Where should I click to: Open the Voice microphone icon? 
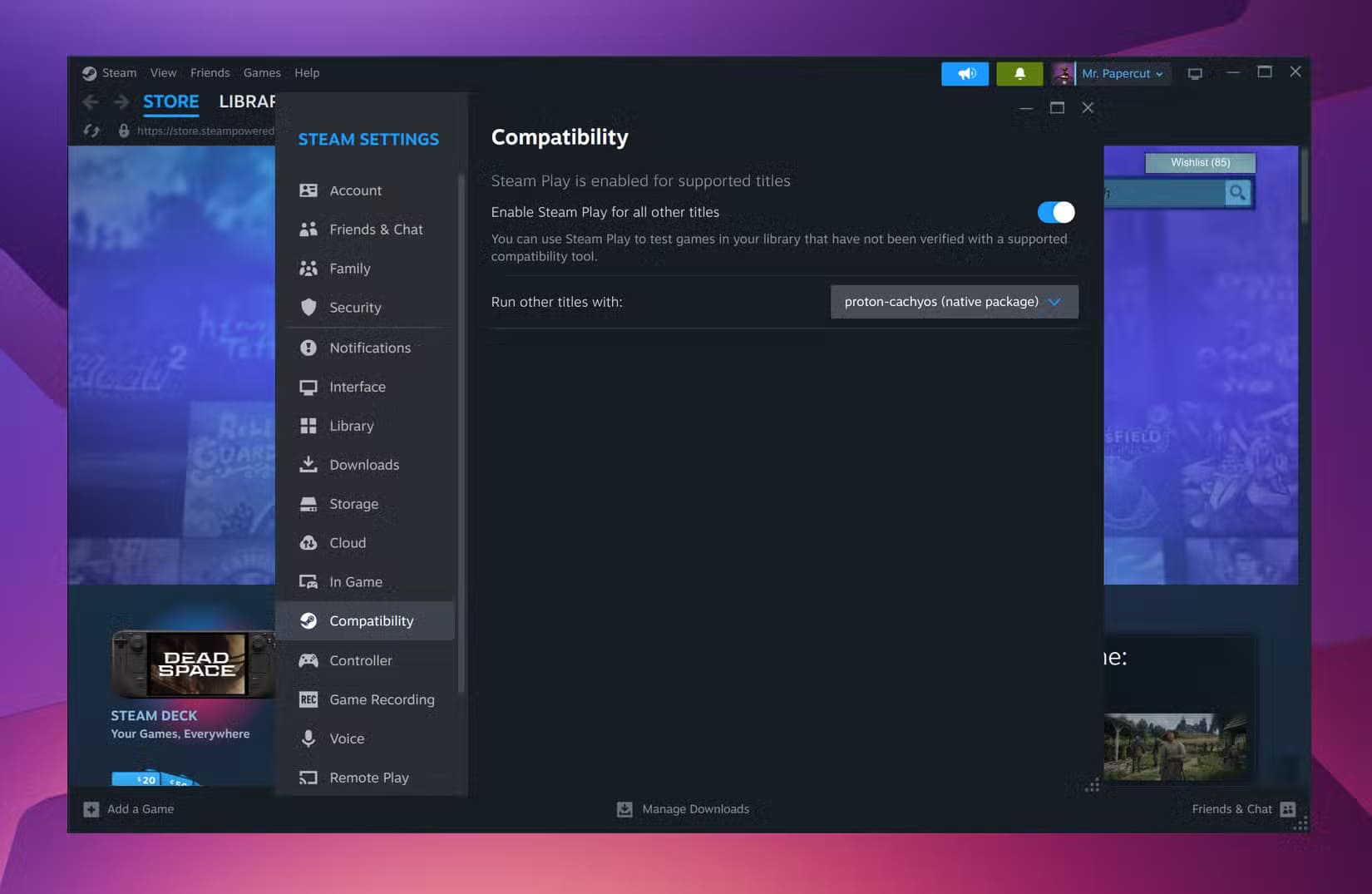[308, 738]
